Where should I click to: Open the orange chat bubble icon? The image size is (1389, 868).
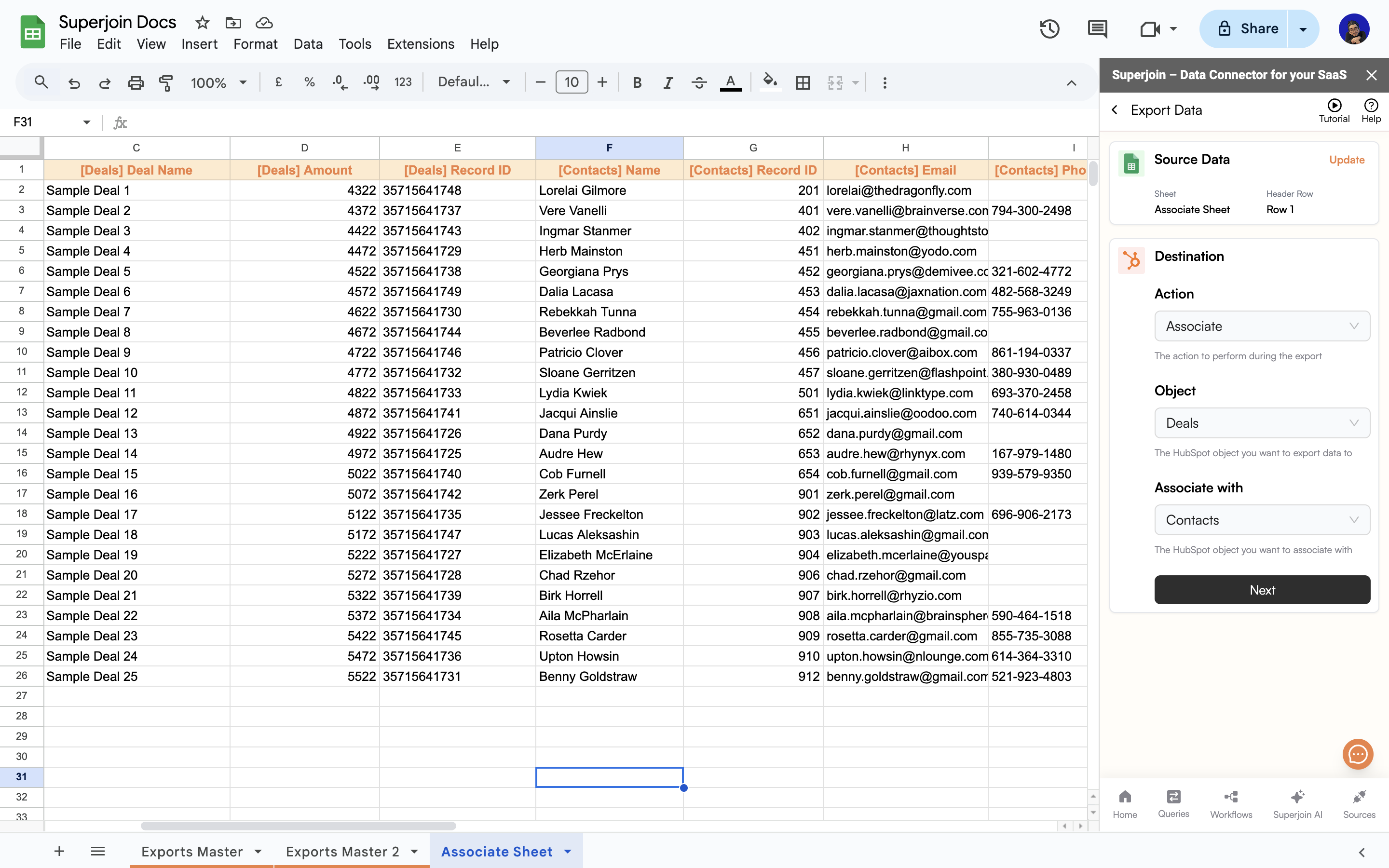[1358, 754]
